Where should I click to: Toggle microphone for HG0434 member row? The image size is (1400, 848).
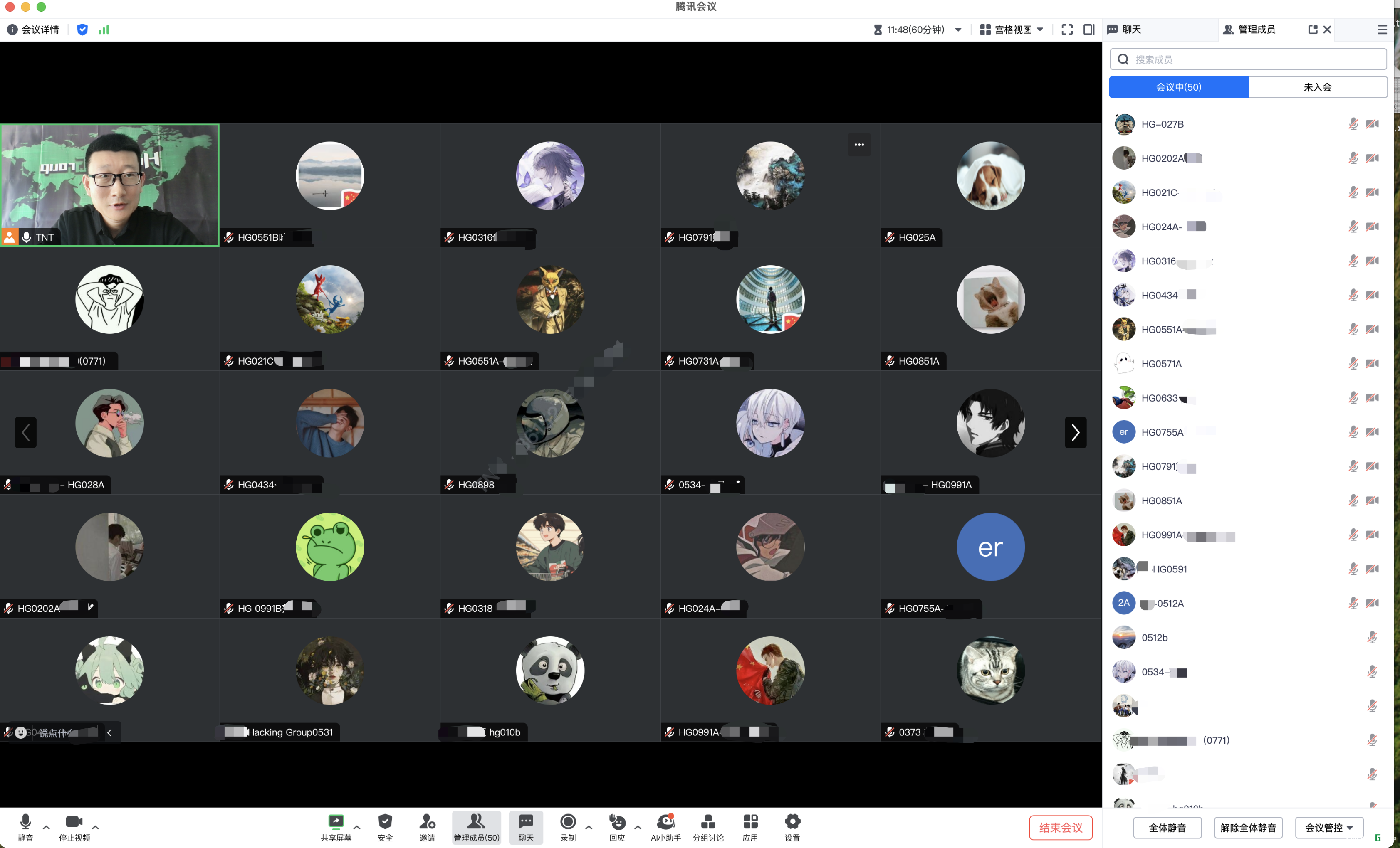1353,295
